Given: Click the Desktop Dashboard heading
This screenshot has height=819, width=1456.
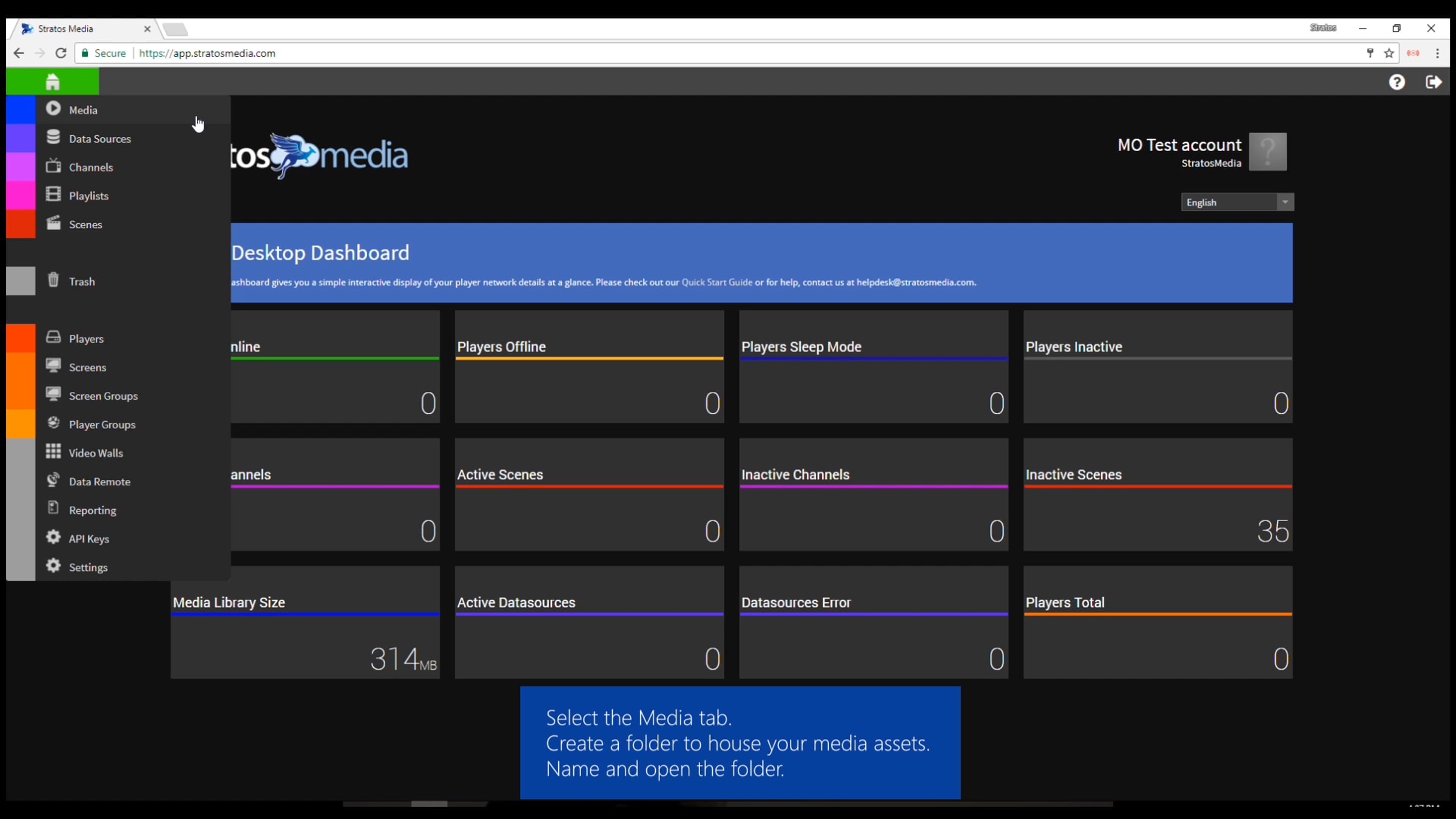Looking at the screenshot, I should point(320,252).
